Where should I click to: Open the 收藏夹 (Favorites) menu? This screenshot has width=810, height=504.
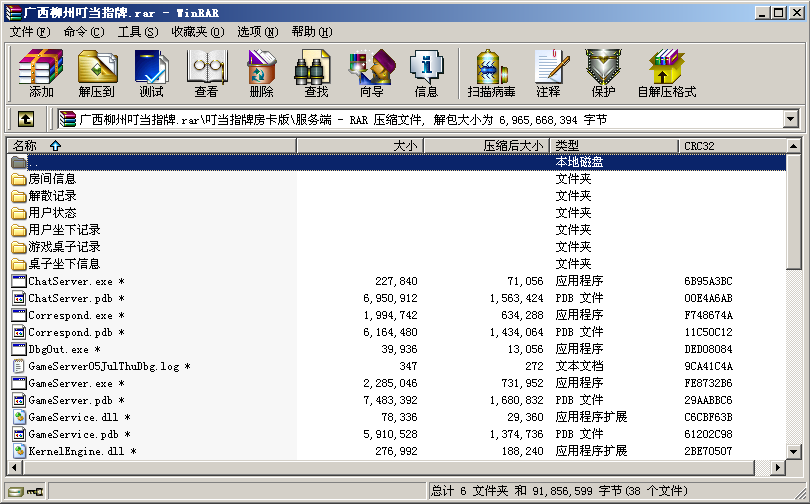tap(195, 32)
